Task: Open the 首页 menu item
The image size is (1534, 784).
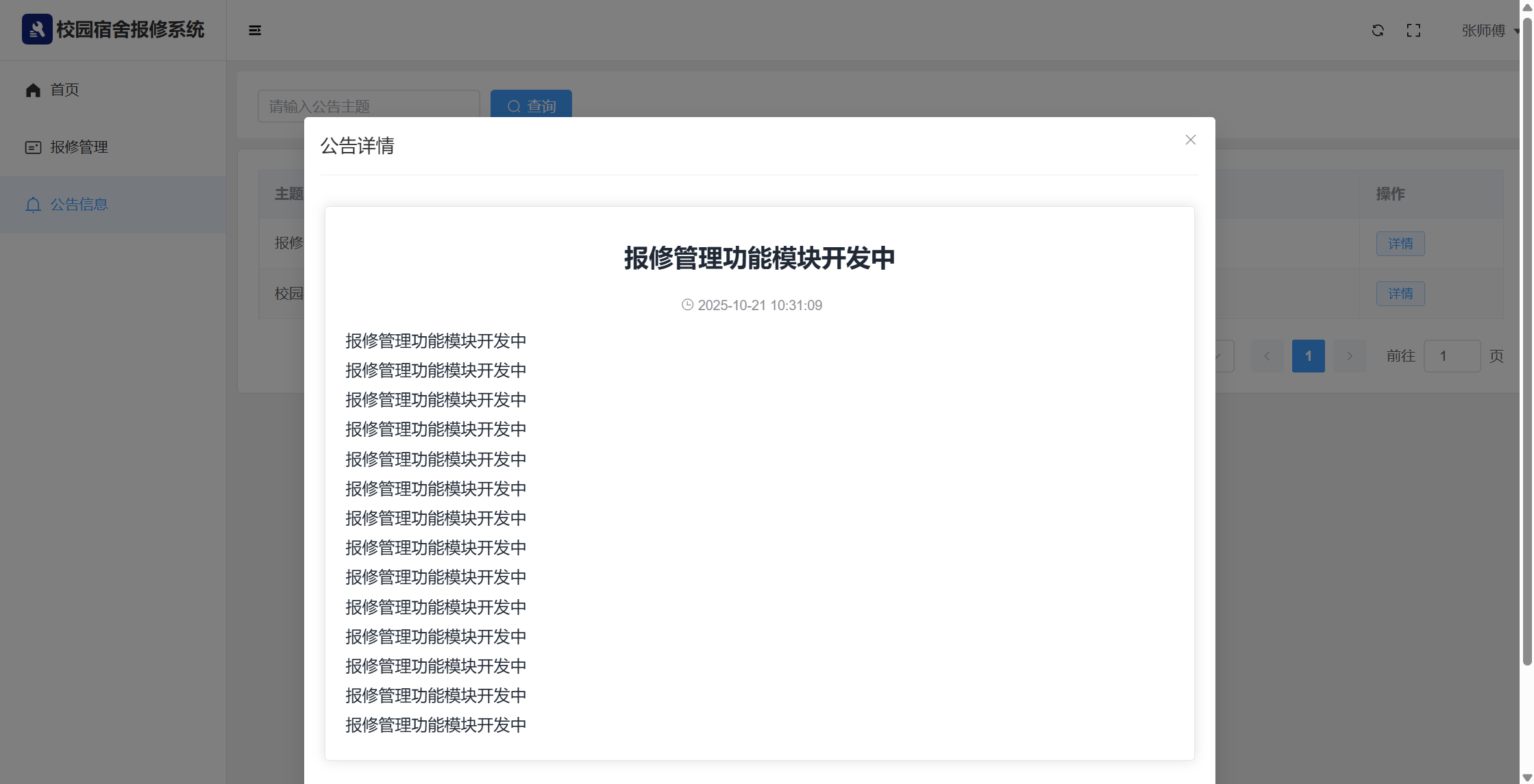Action: 65,90
